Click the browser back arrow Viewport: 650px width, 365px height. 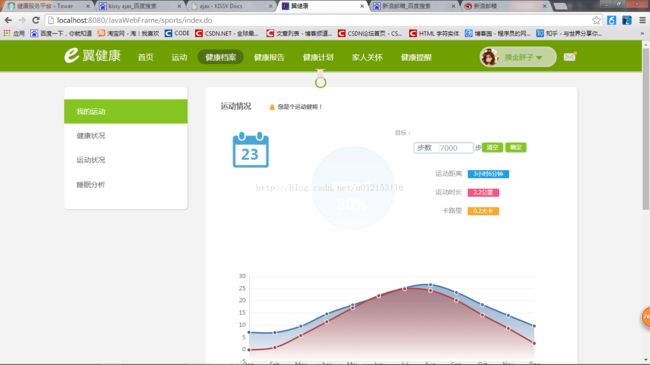8,20
